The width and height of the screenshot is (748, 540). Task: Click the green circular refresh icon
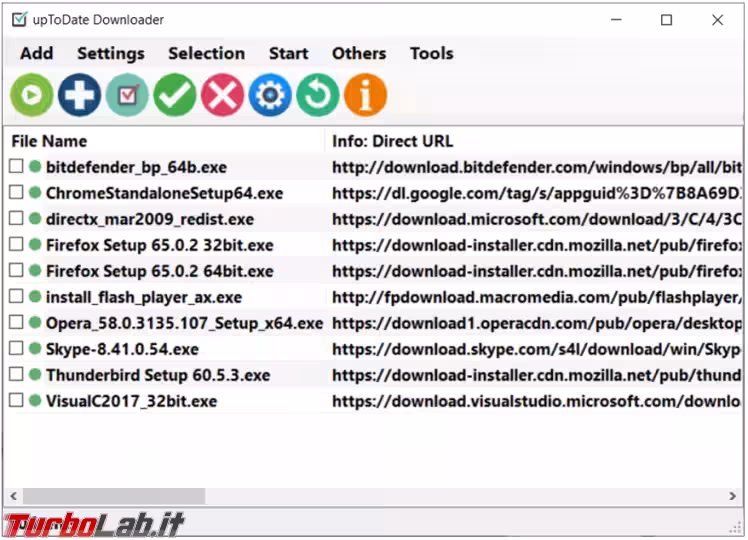(x=318, y=95)
